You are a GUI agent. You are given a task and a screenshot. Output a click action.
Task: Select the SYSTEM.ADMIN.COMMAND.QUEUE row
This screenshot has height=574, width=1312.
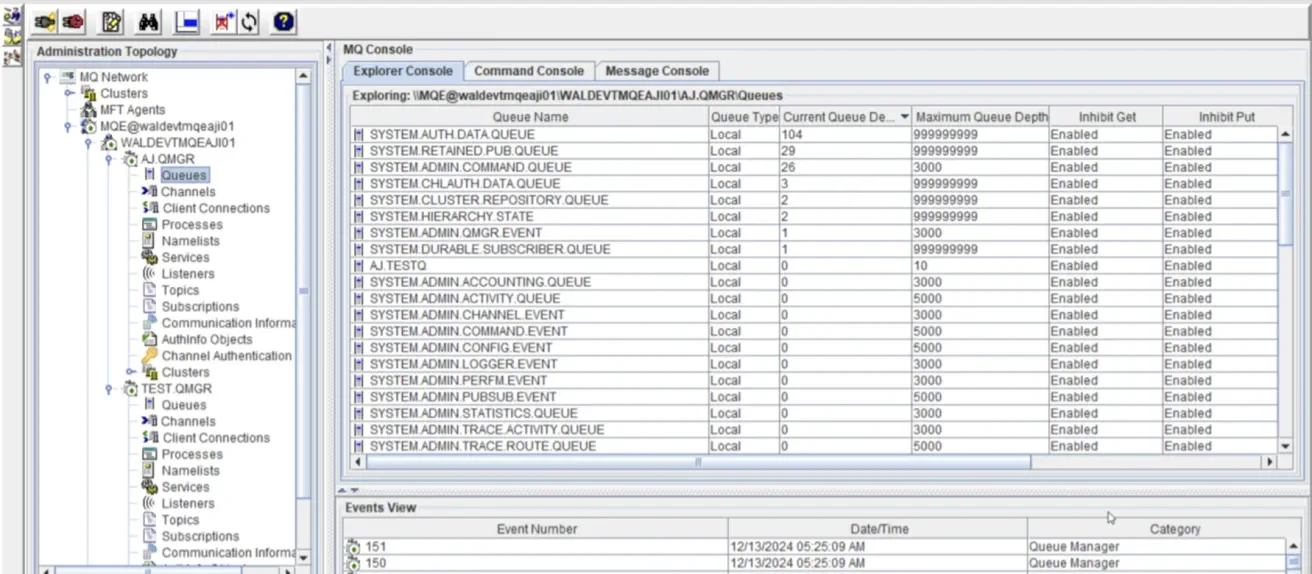pyautogui.click(x=814, y=167)
